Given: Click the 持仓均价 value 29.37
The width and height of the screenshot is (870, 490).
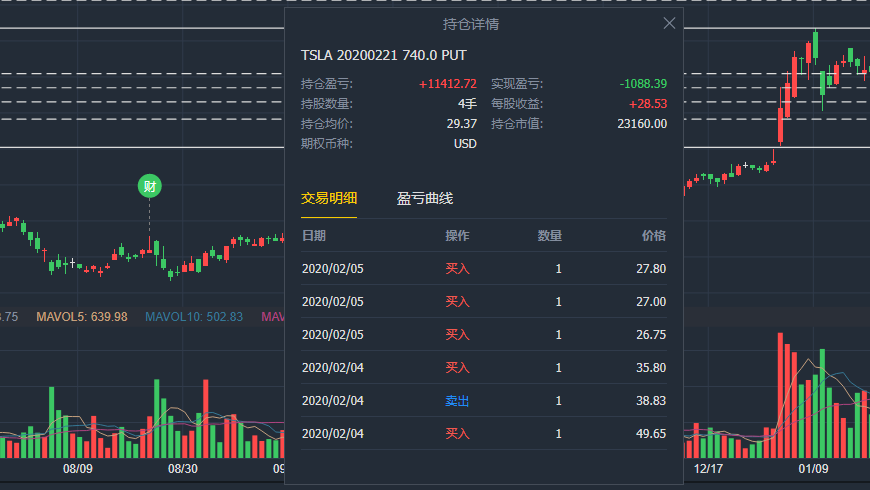Looking at the screenshot, I should (462, 124).
